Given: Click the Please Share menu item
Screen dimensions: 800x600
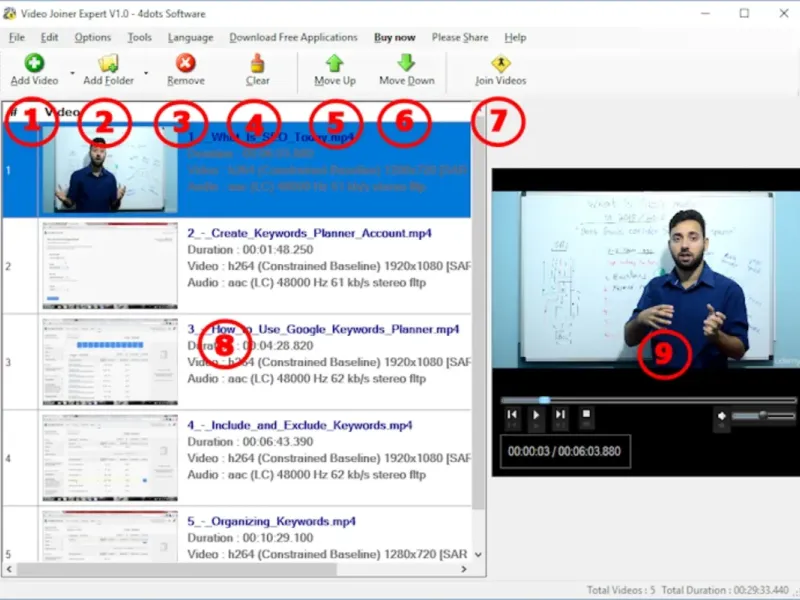Looking at the screenshot, I should pos(460,37).
